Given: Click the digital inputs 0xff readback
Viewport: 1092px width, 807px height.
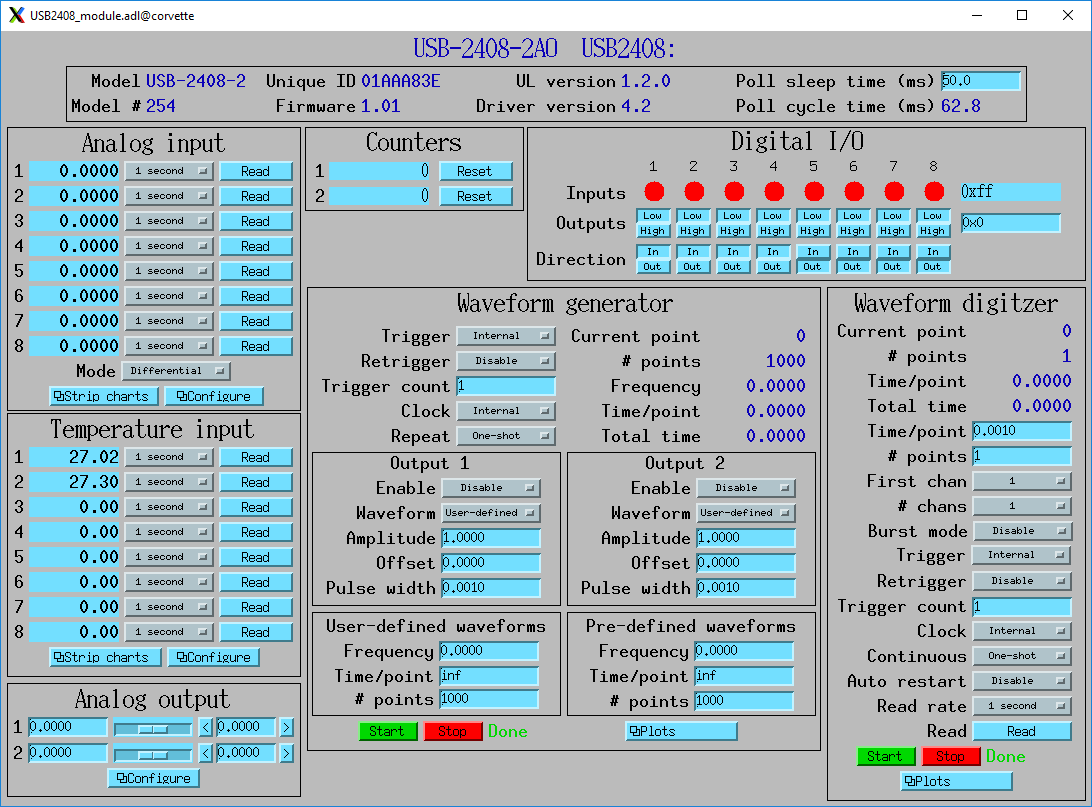Looking at the screenshot, I should [x=1011, y=191].
